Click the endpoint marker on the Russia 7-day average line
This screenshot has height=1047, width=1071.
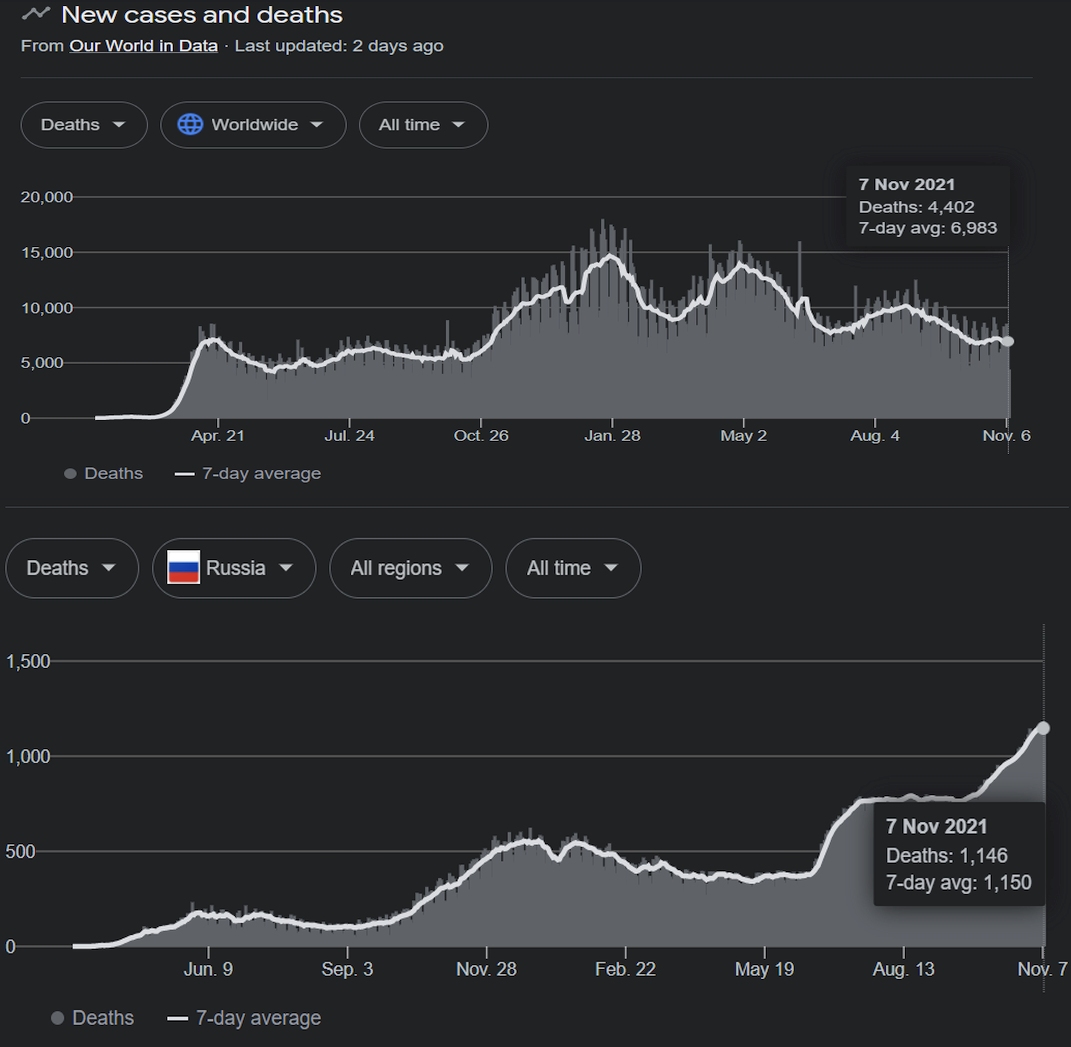click(x=1043, y=728)
